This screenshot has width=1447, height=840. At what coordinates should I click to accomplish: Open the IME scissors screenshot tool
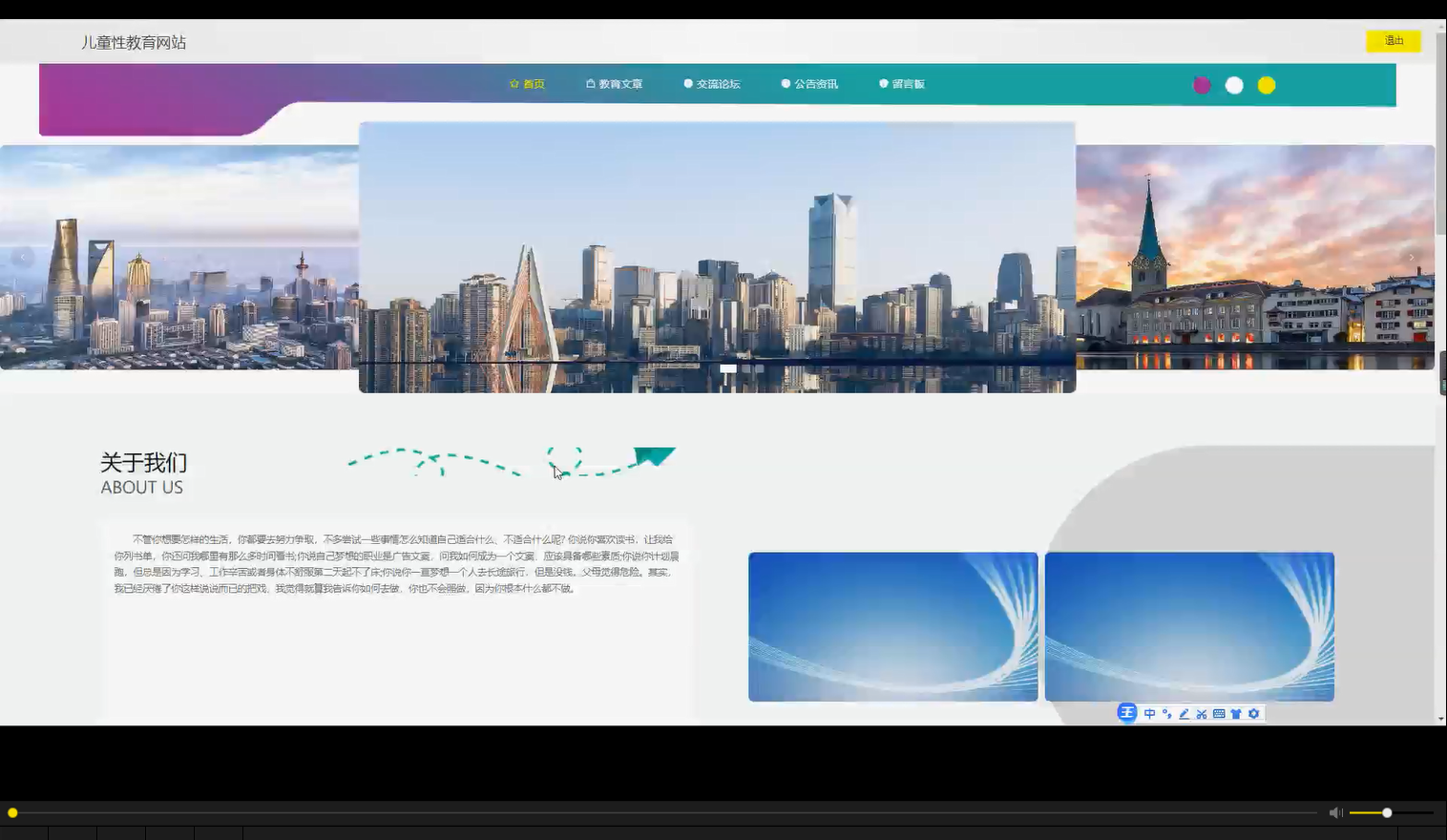1202,714
